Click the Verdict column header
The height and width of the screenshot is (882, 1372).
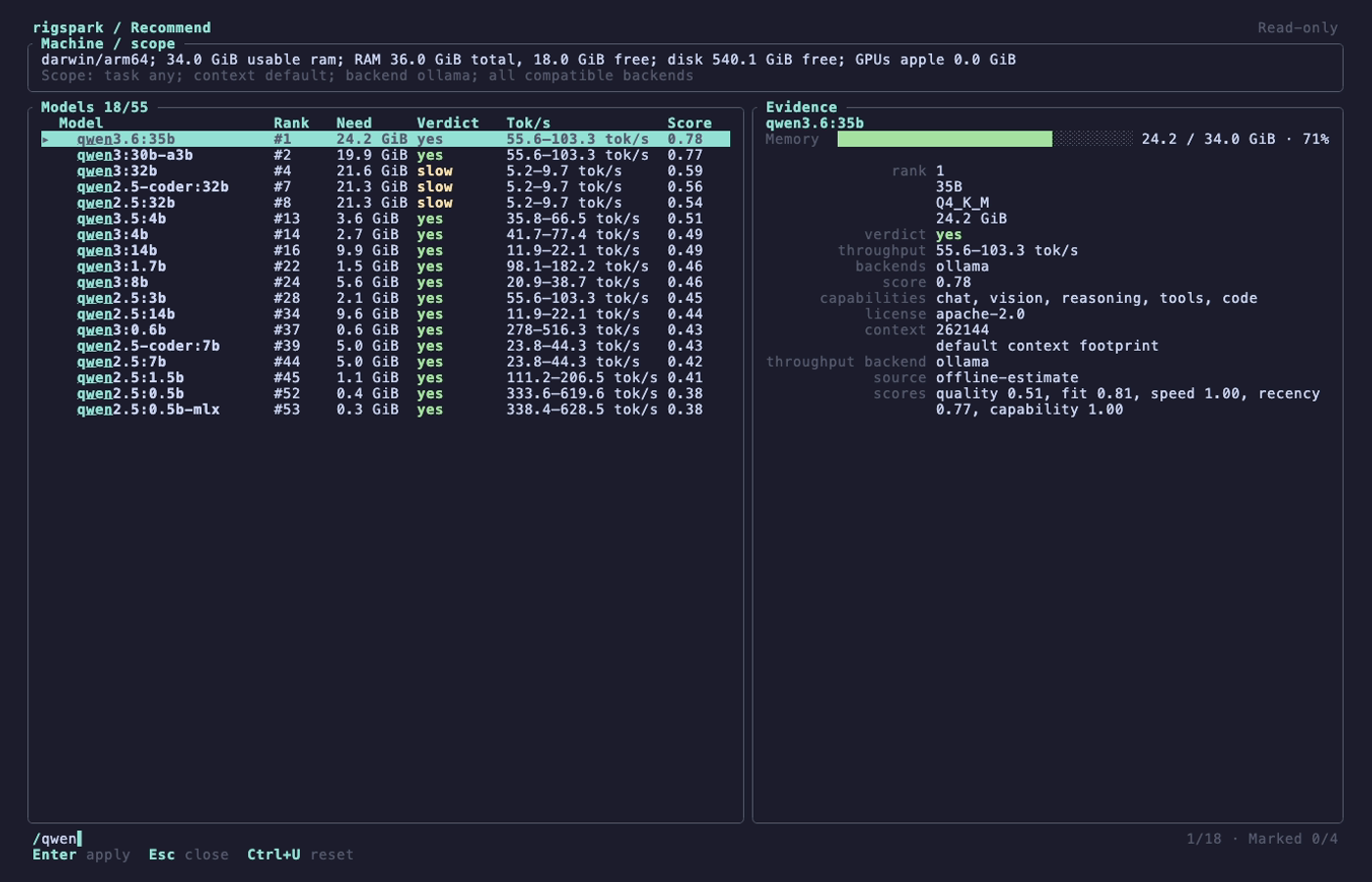[448, 122]
